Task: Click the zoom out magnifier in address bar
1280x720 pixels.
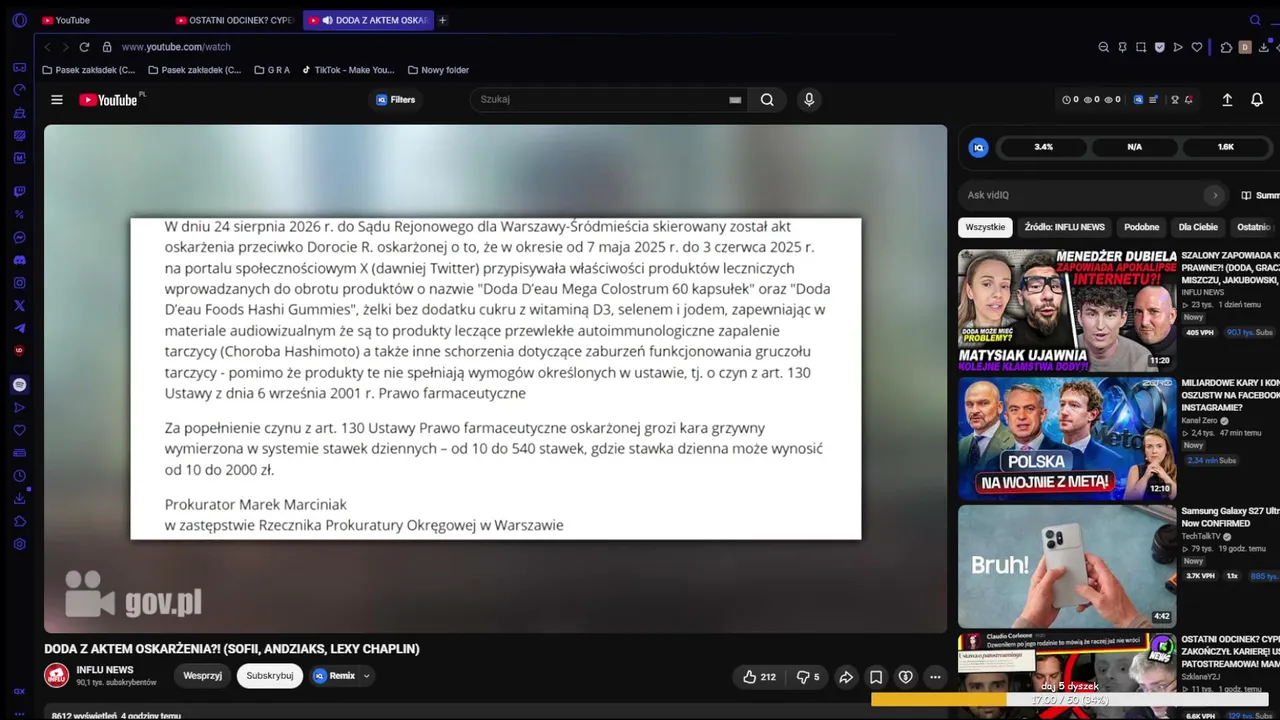Action: point(1103,47)
